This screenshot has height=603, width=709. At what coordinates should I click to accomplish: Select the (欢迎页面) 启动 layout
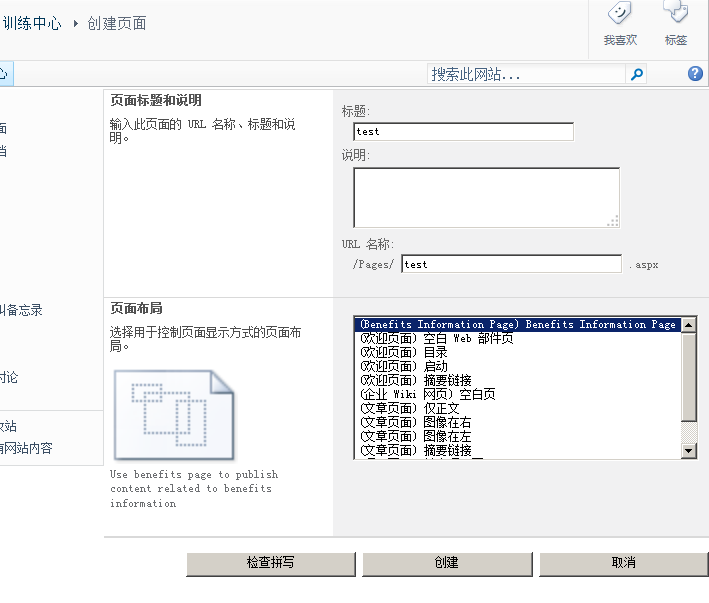[x=517, y=367]
